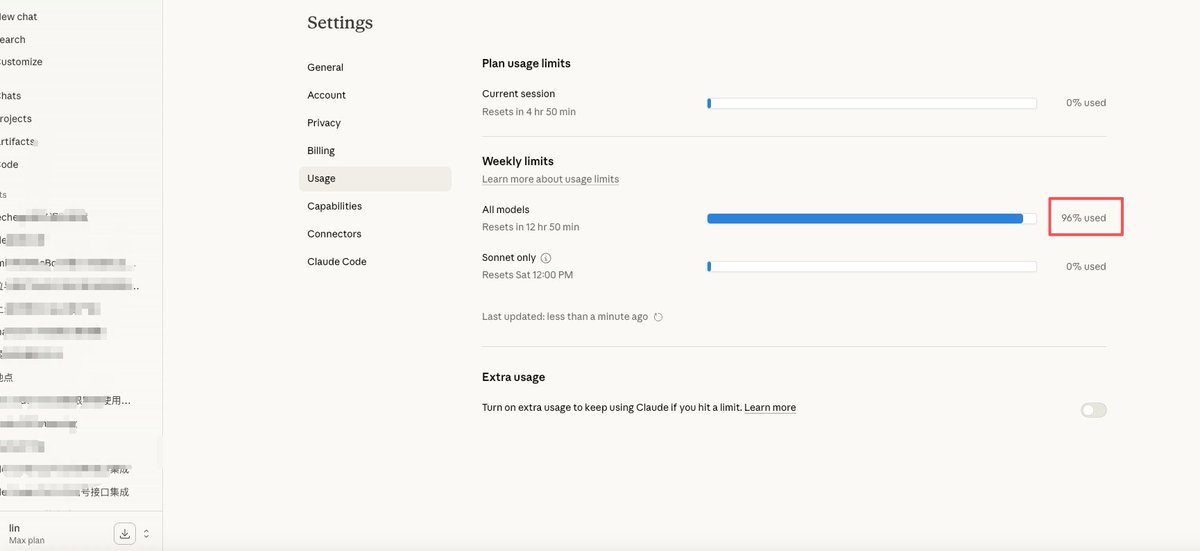Click Learn more link under Extra usage
This screenshot has height=551, width=1200.
click(770, 408)
